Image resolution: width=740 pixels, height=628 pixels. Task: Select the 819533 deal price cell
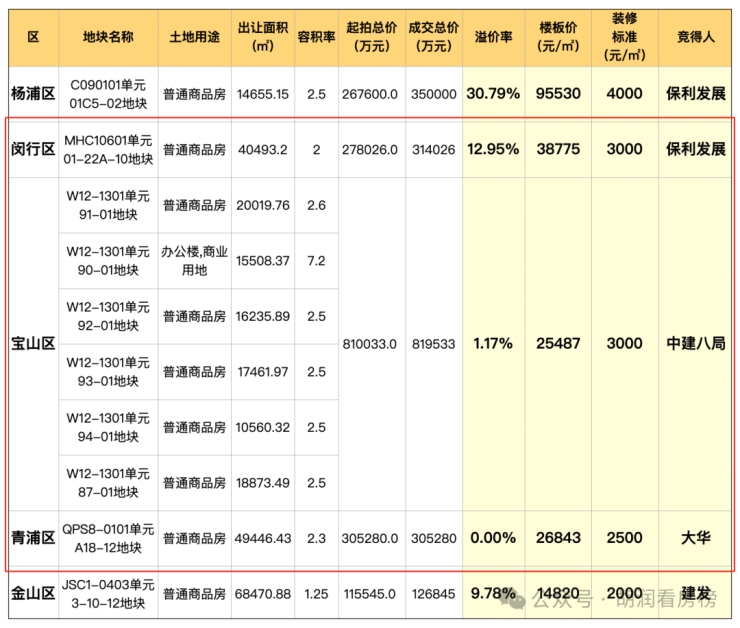(x=433, y=343)
